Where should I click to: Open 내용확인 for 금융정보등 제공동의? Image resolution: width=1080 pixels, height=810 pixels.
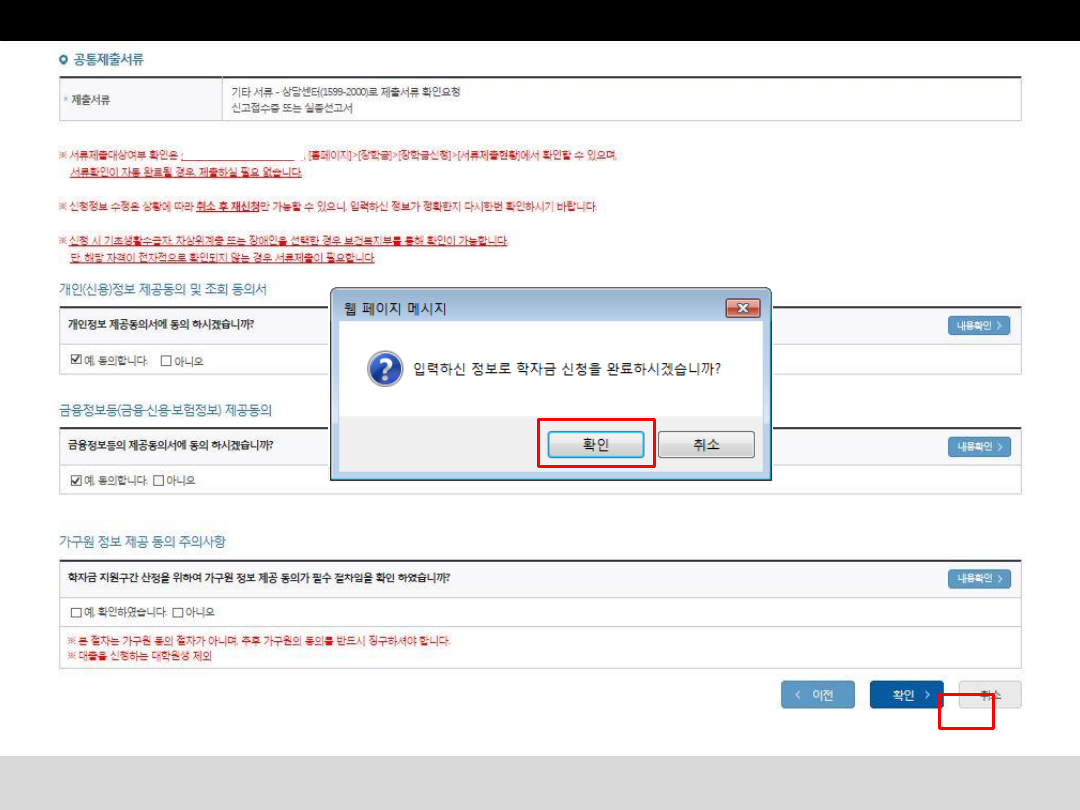(978, 447)
